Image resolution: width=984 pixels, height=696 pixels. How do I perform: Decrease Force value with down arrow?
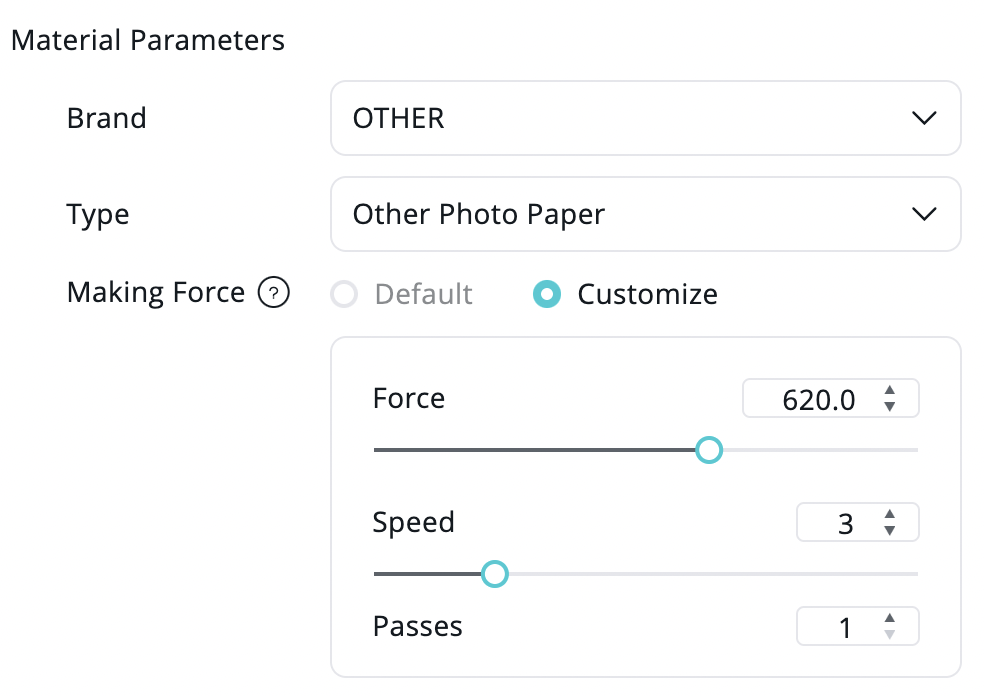(x=890, y=408)
